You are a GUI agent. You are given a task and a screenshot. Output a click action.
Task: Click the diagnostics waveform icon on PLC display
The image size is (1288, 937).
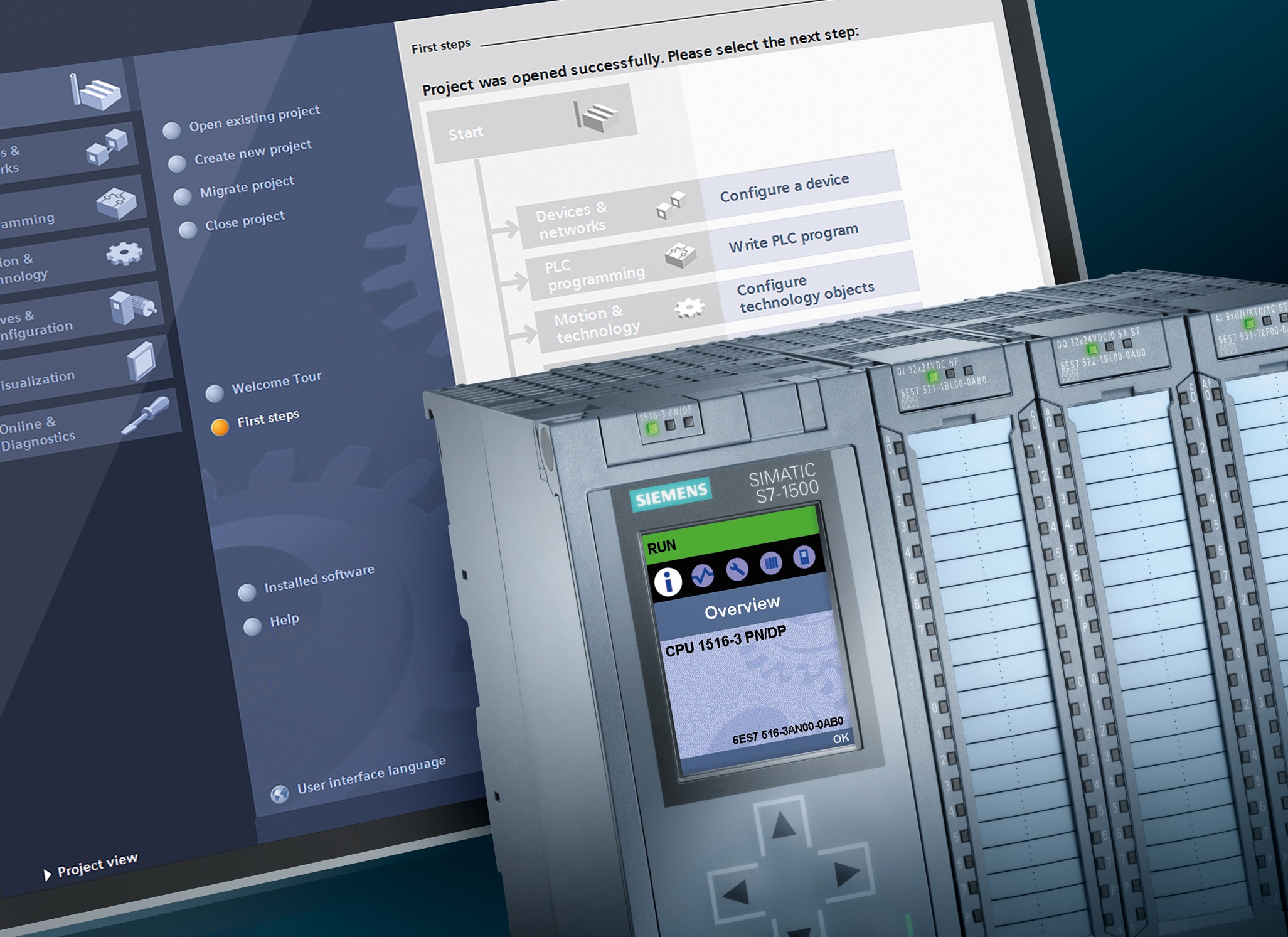pyautogui.click(x=702, y=575)
